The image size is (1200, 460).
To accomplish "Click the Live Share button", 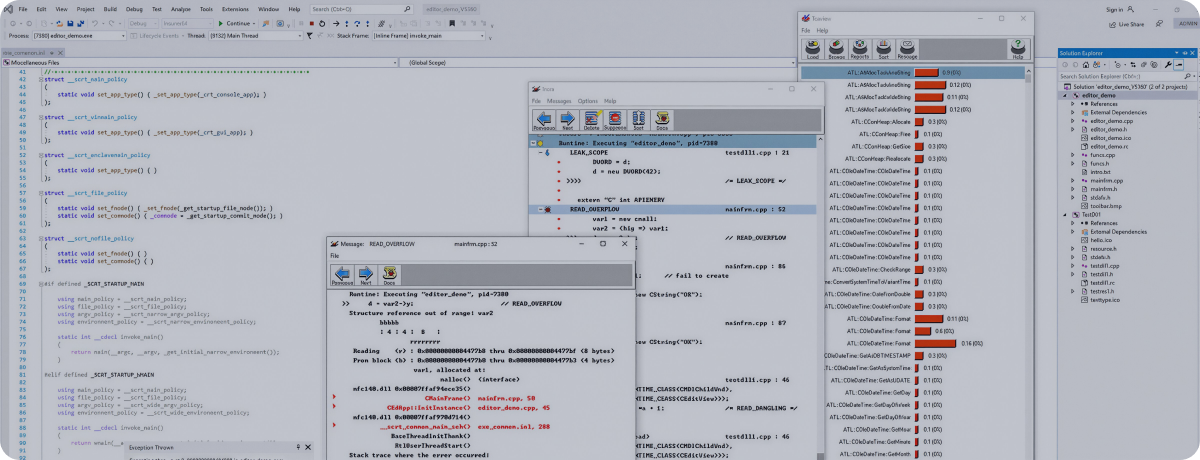I will [x=1129, y=24].
